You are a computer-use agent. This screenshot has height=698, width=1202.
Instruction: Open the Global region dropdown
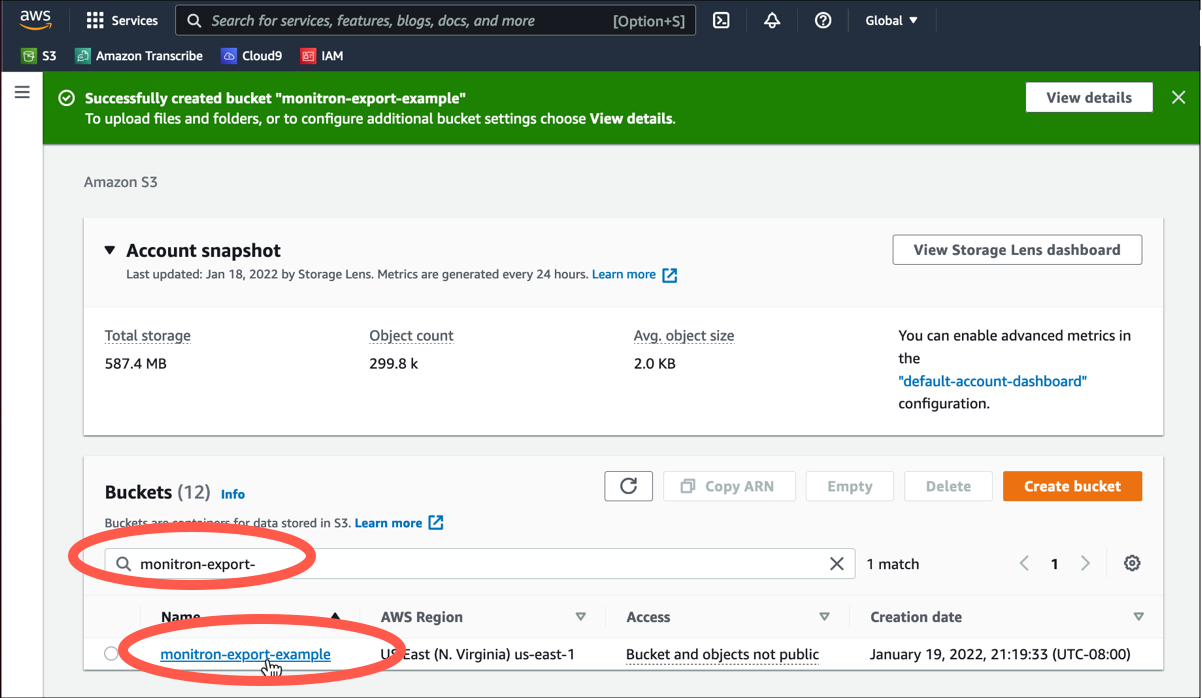pos(890,20)
